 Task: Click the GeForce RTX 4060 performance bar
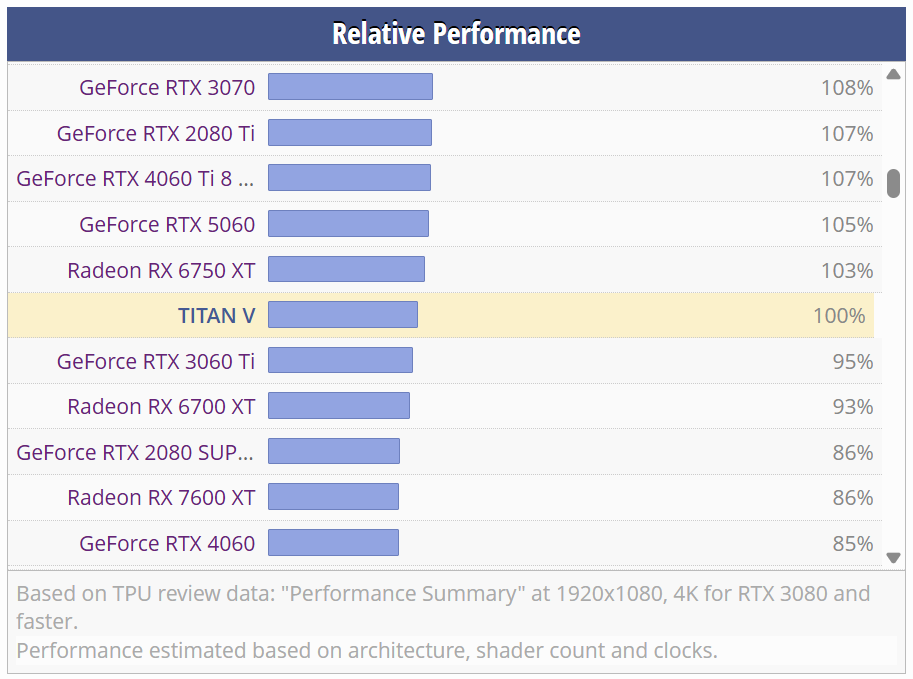[x=333, y=544]
